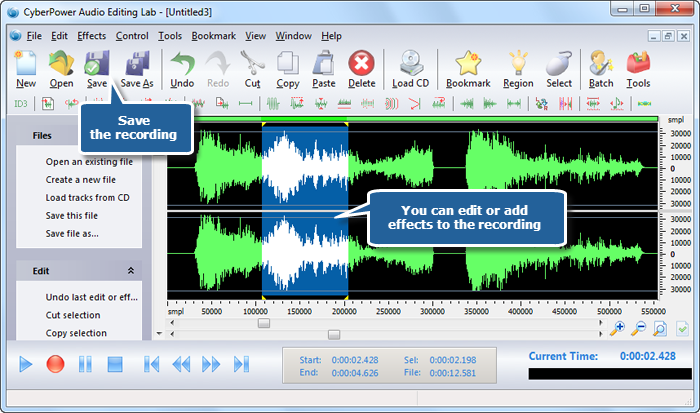Open the Control menu
Image resolution: width=700 pixels, height=413 pixels.
click(x=132, y=36)
